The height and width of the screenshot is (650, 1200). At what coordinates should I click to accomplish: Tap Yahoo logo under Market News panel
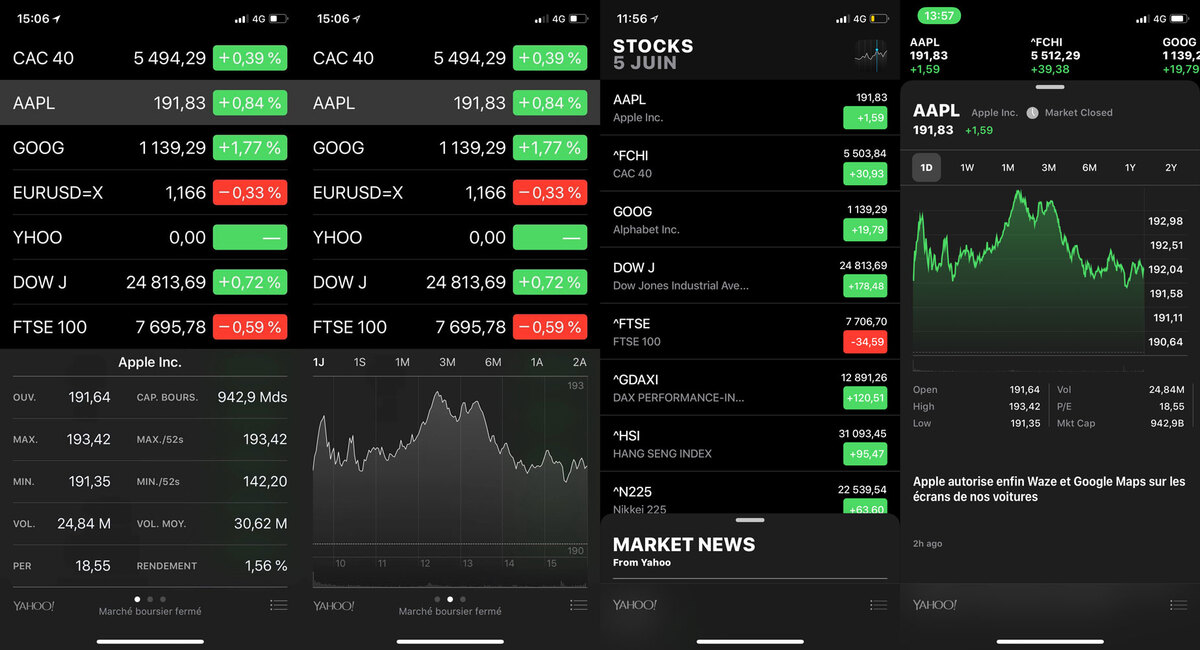tap(634, 605)
